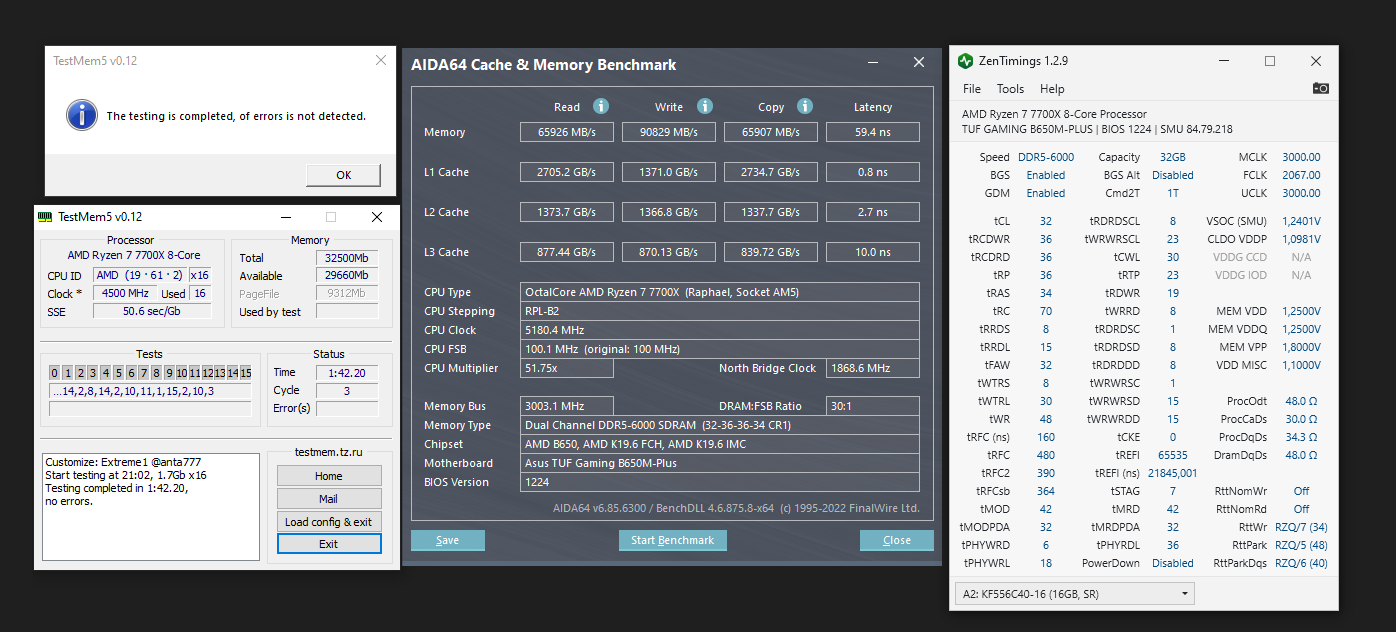This screenshot has width=1396, height=632.
Task: Open the Tools menu in ZenTimings
Action: (x=1010, y=89)
